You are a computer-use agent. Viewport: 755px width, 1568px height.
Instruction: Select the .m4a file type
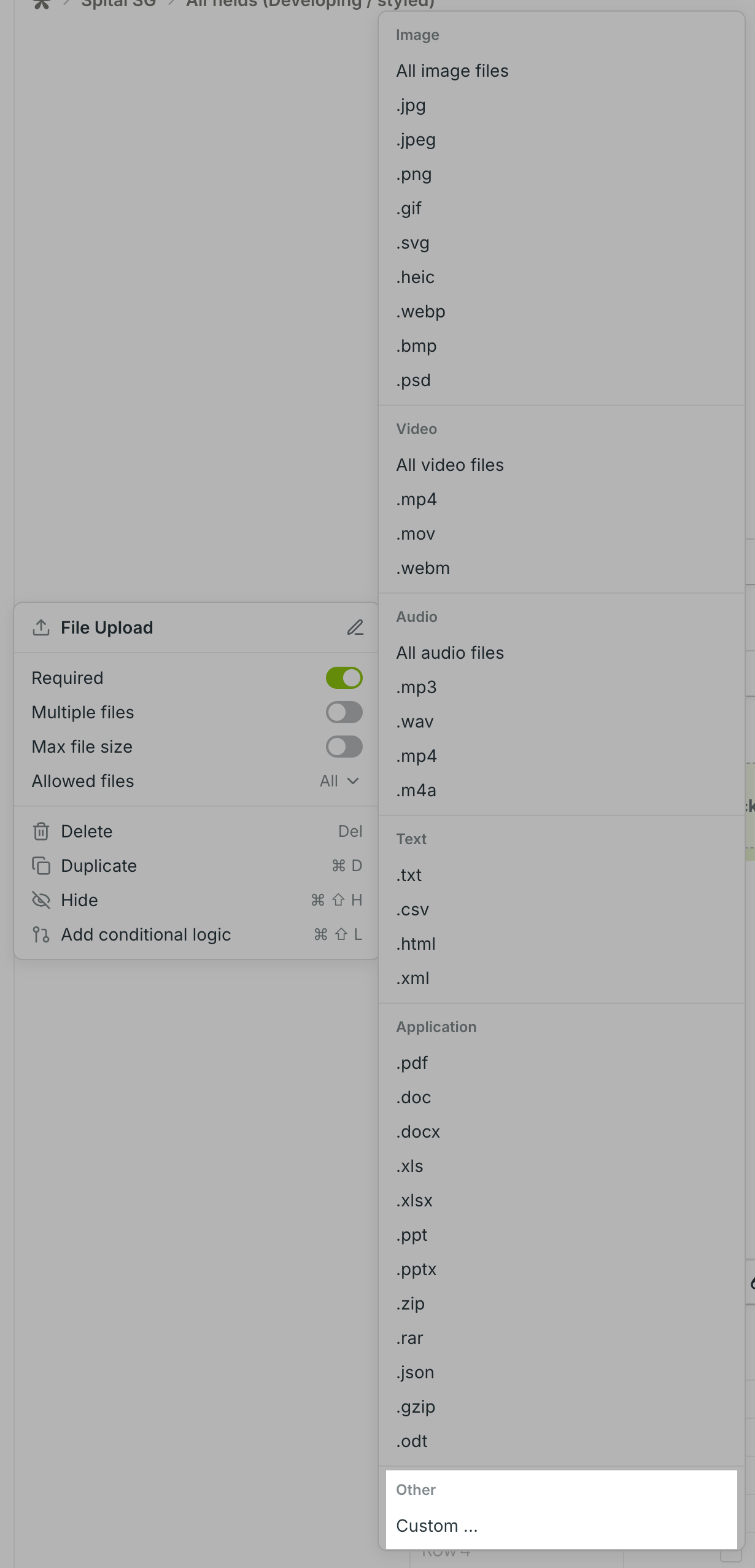point(561,790)
